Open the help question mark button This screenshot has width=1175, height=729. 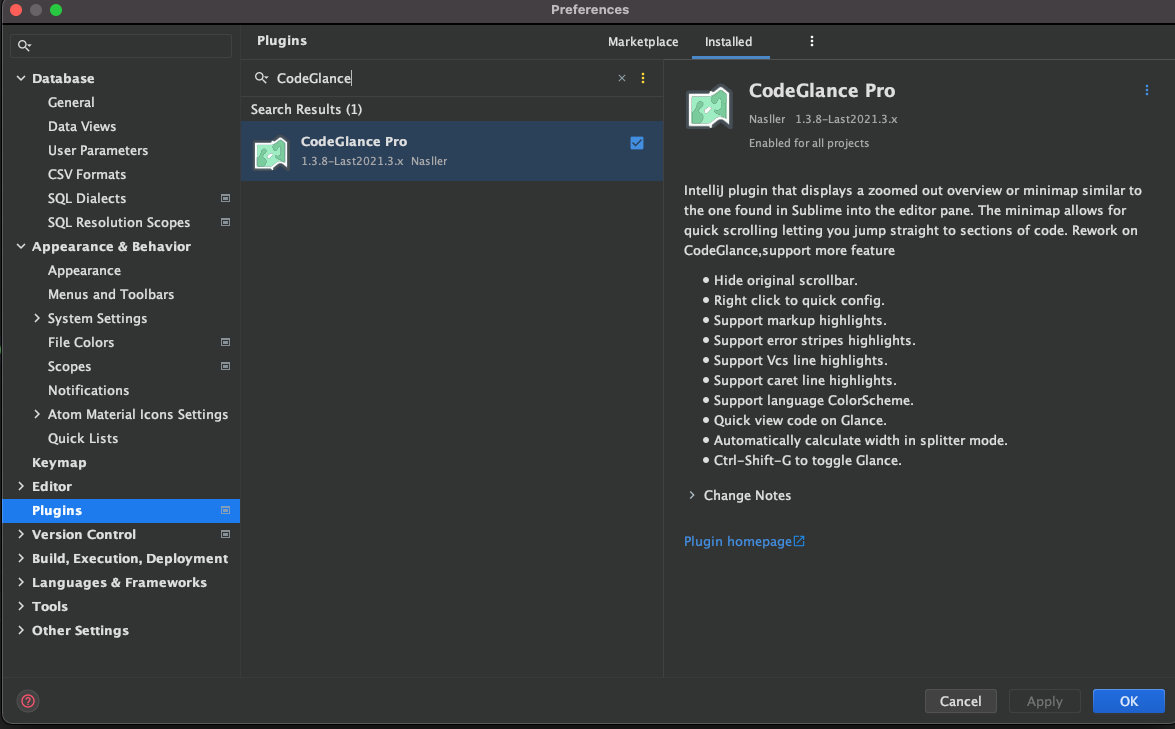(x=28, y=701)
